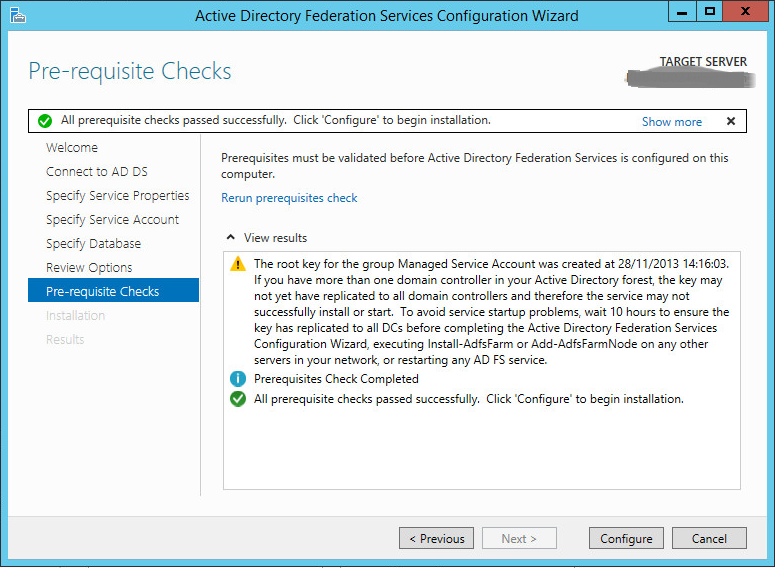The height and width of the screenshot is (568, 775).
Task: Cancel the configuration wizard
Action: pos(709,538)
